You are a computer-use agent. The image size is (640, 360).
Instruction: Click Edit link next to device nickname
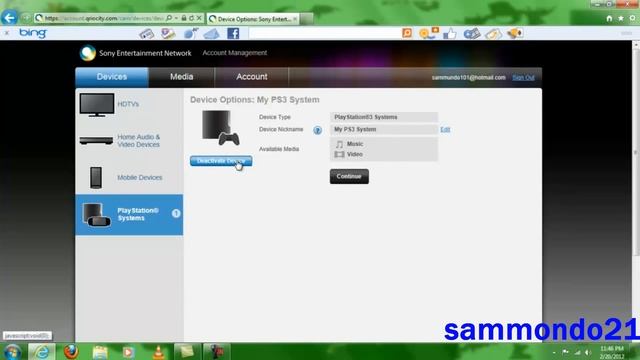click(445, 129)
